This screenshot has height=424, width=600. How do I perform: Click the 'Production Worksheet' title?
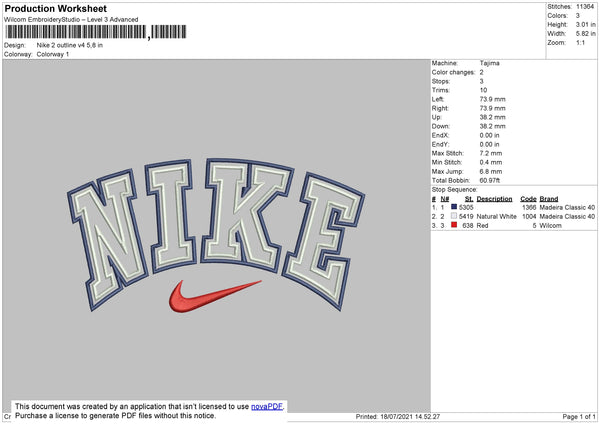point(55,8)
